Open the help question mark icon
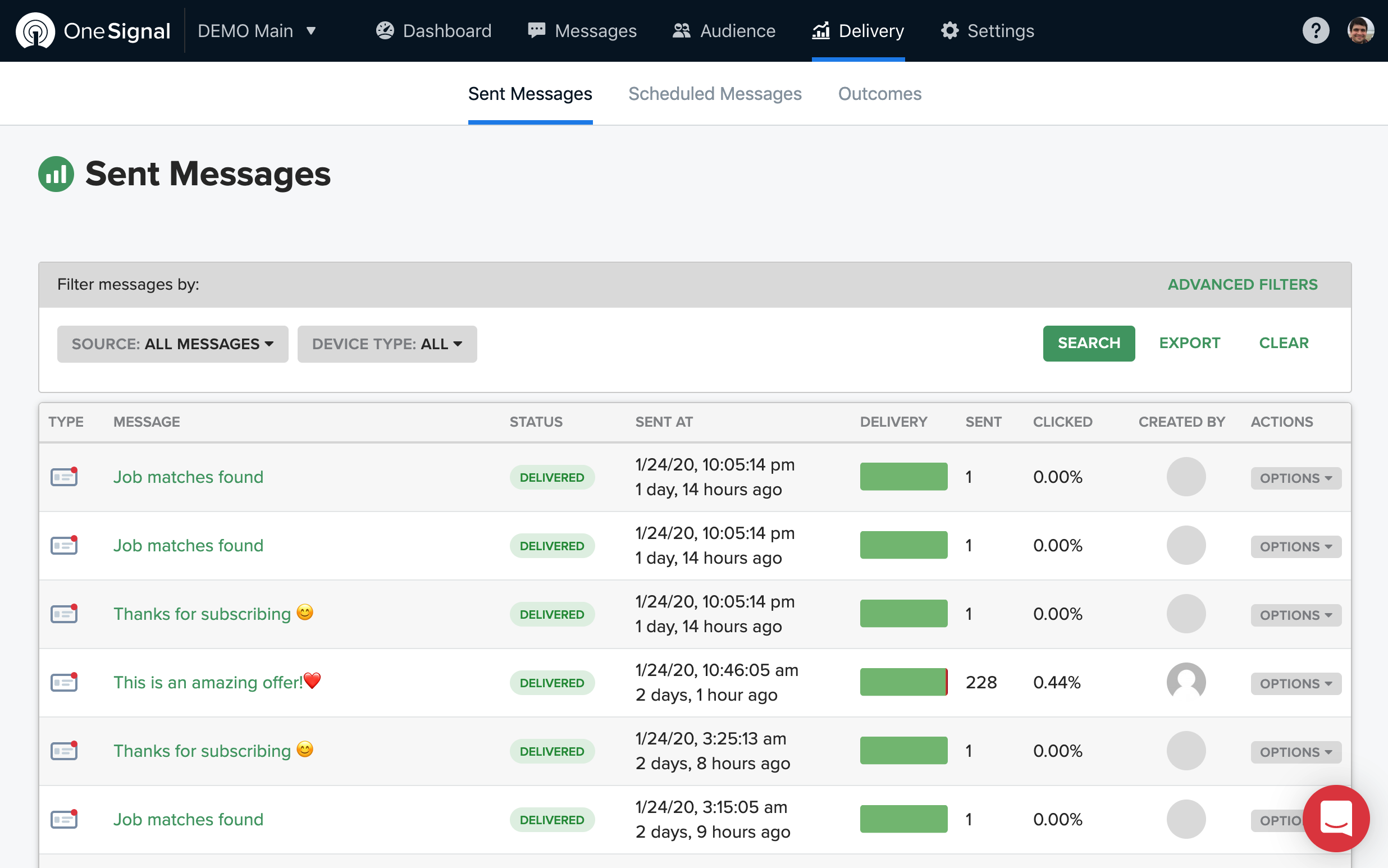The height and width of the screenshot is (868, 1388). tap(1315, 31)
